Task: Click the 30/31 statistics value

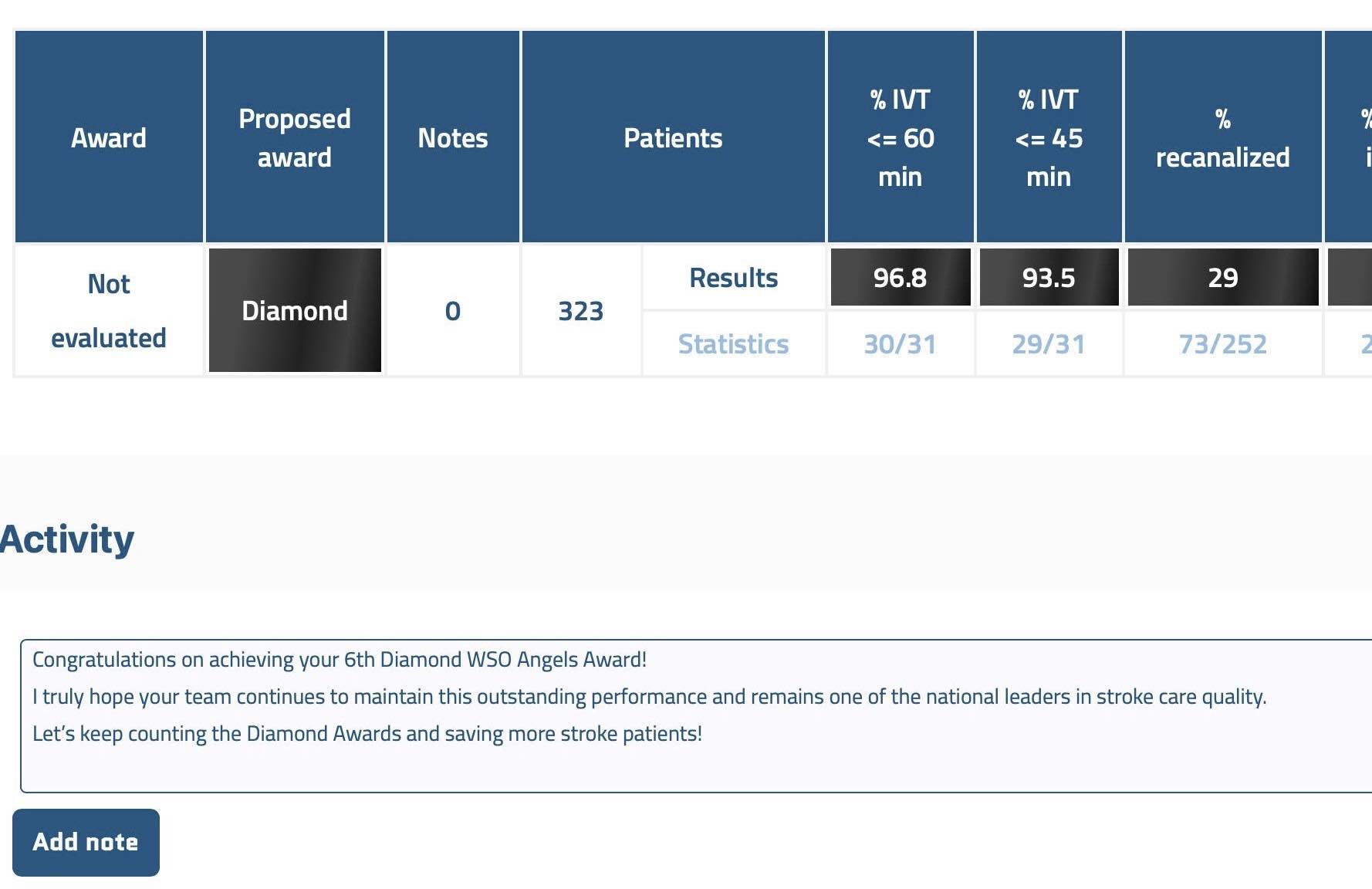Action: click(900, 343)
